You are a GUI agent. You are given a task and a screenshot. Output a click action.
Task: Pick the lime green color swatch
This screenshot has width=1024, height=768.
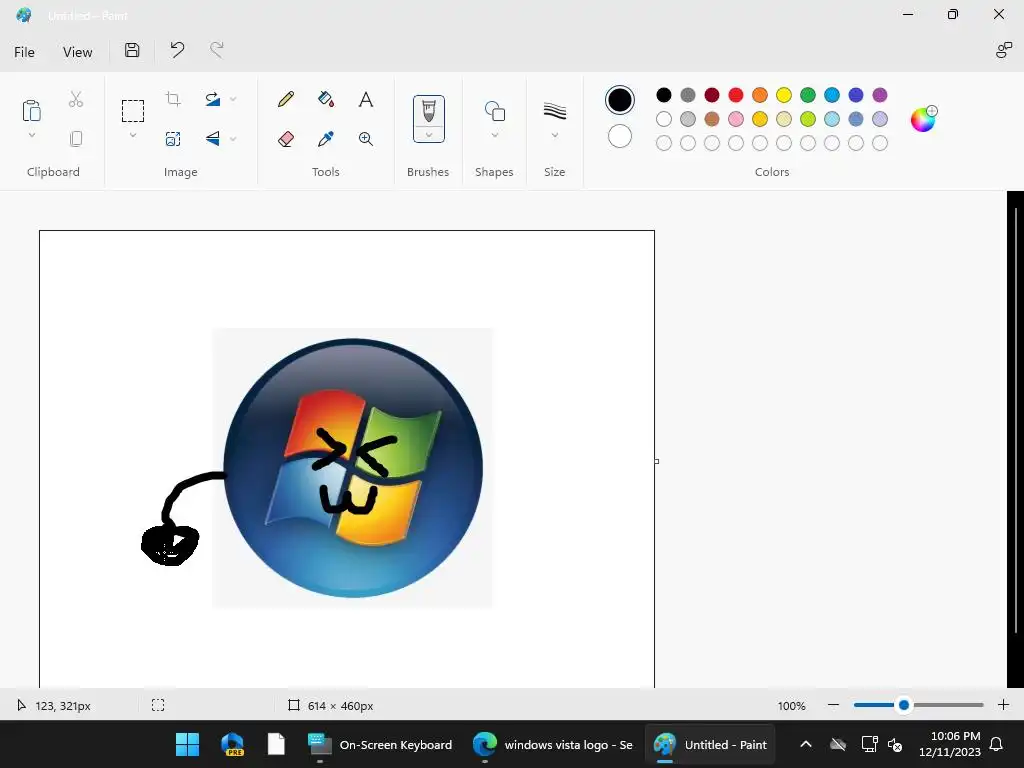click(808, 119)
